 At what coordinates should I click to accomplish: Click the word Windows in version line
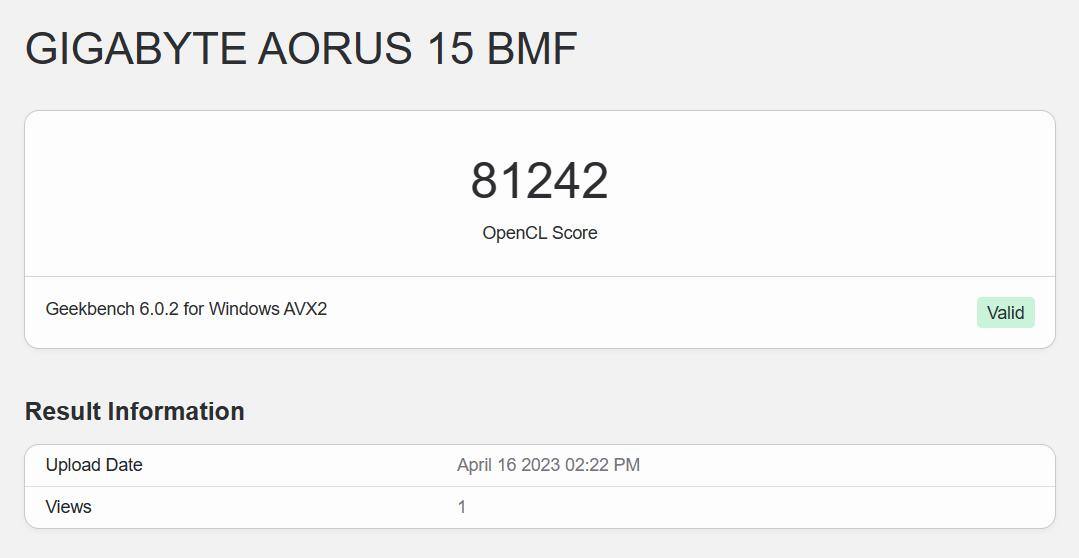[x=244, y=309]
